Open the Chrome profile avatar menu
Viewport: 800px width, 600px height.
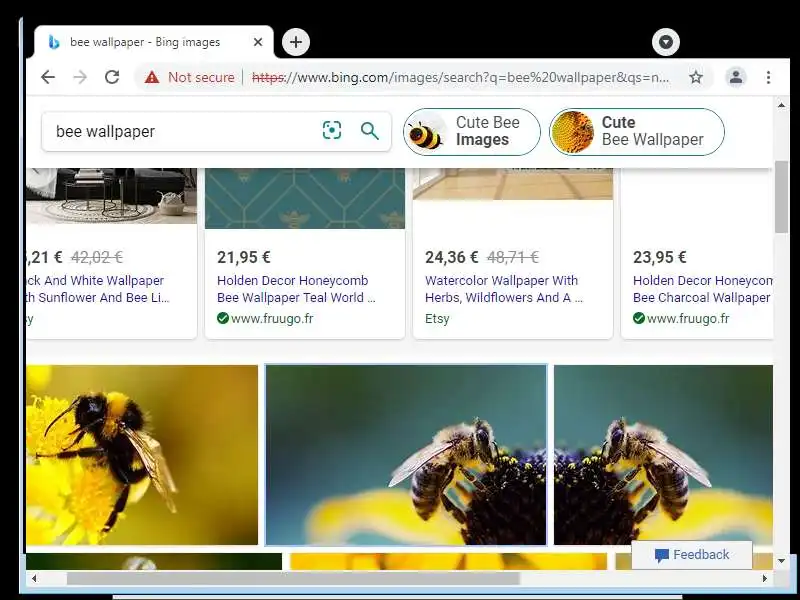tap(736, 77)
